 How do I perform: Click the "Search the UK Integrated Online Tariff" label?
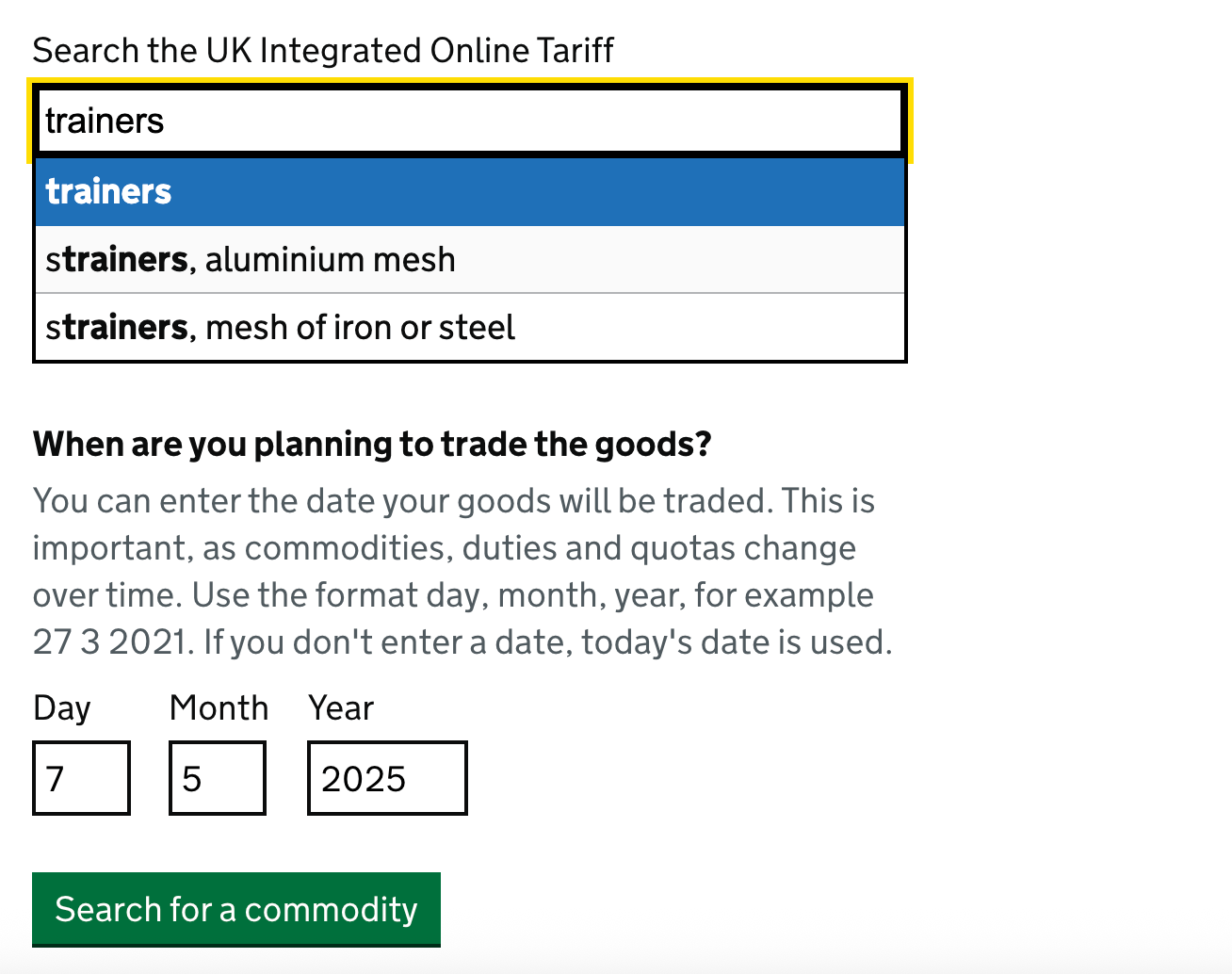click(322, 50)
